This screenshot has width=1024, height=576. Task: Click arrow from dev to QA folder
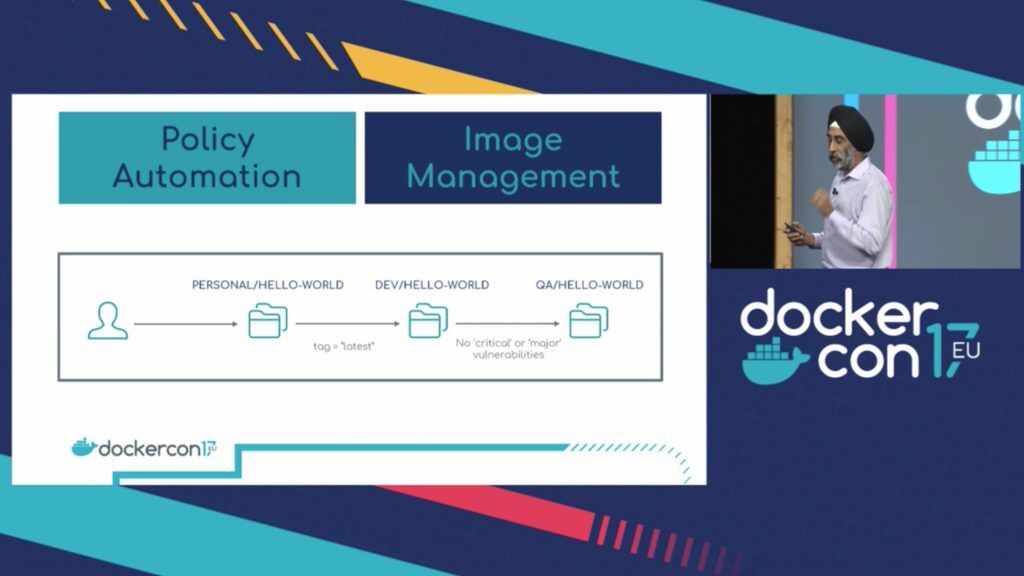pyautogui.click(x=507, y=323)
